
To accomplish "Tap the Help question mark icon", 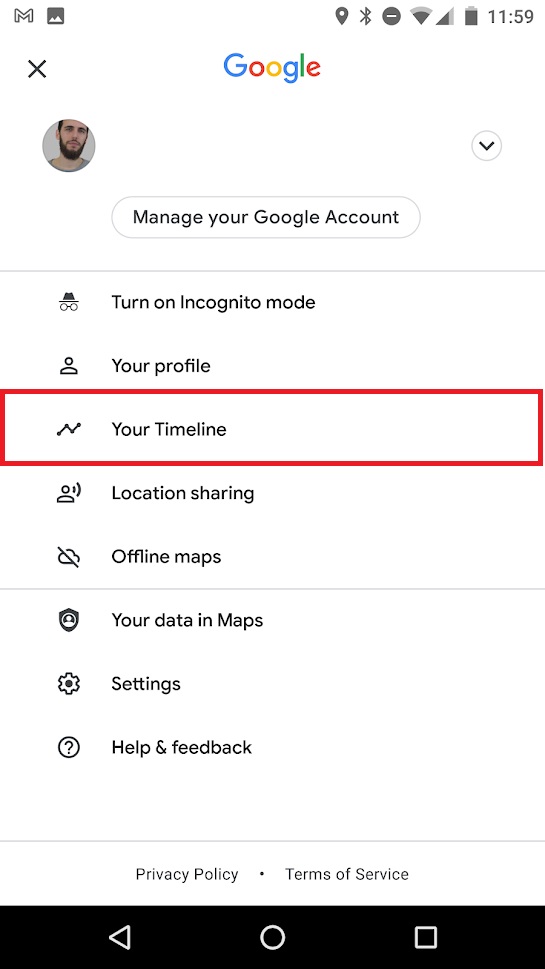I will coord(69,748).
